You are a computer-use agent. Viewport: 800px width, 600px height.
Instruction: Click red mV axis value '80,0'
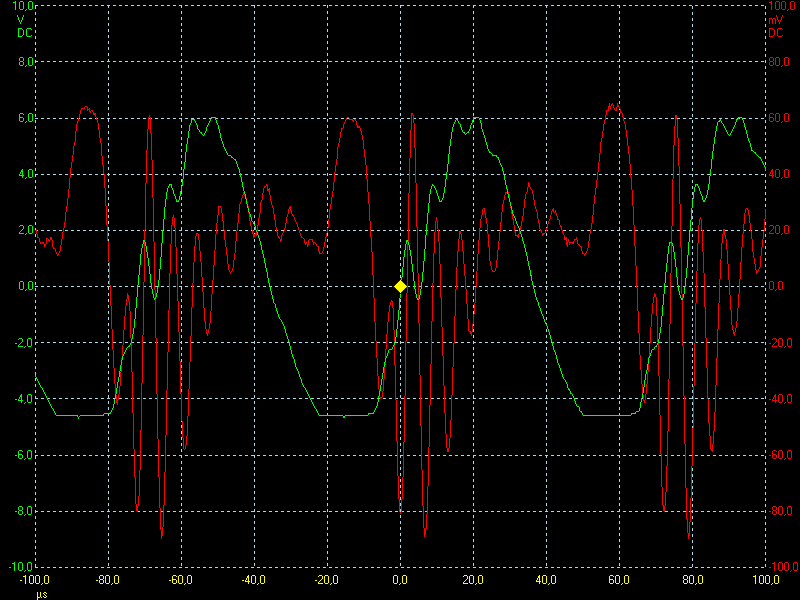coord(779,62)
